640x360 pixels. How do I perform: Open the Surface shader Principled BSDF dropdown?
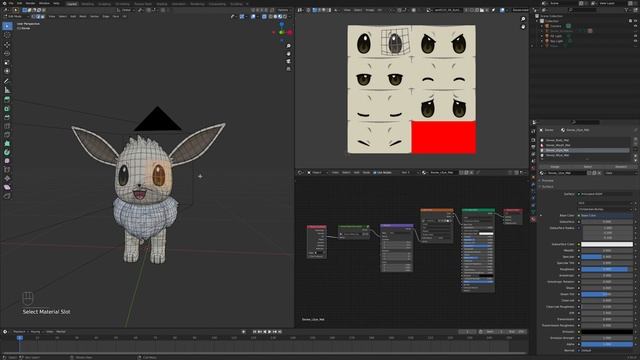click(606, 194)
